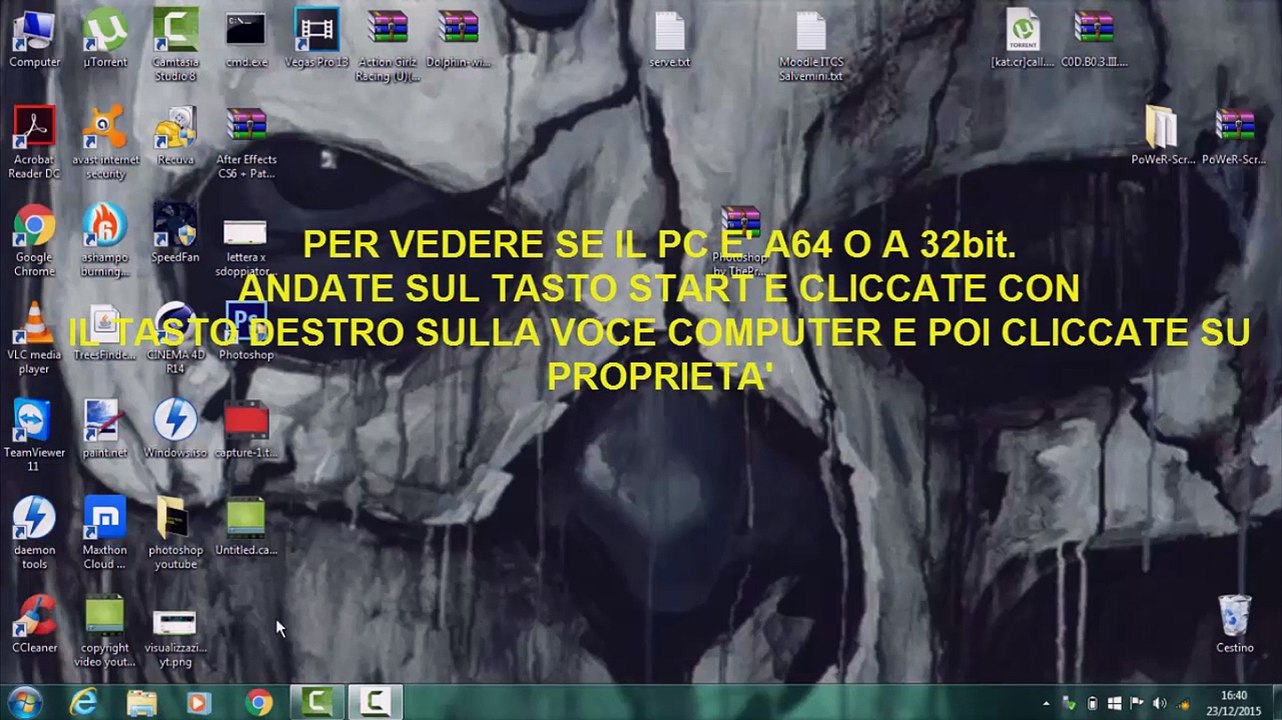The image size is (1282, 720).
Task: Select the [kat.cr]call... torrent file
Action: (x=1022, y=38)
